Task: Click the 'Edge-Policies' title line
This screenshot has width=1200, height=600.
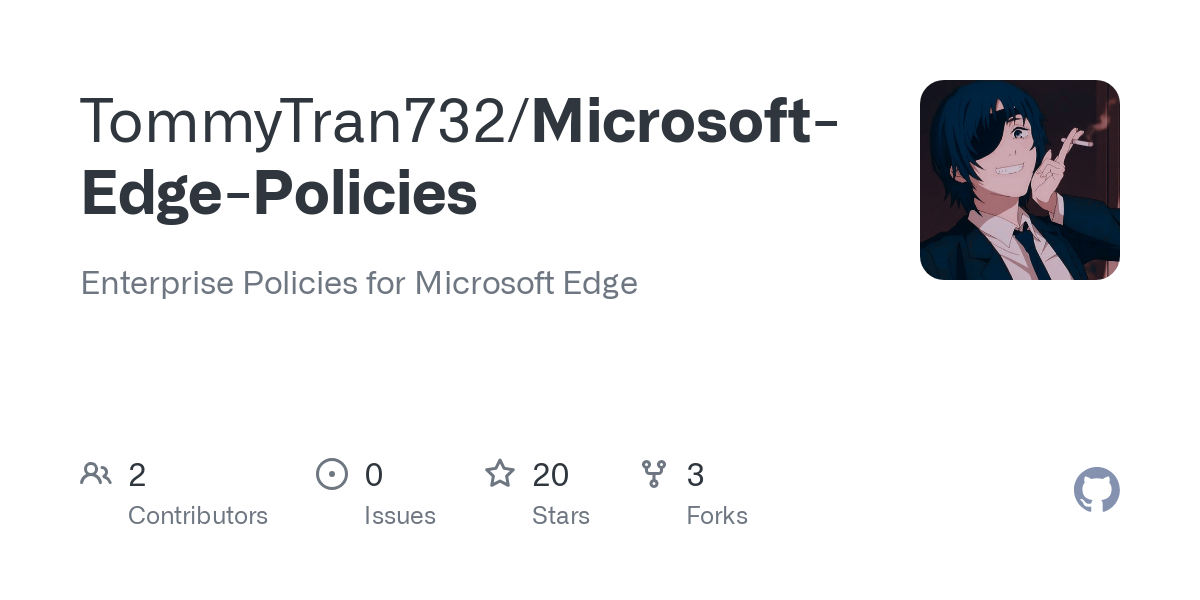Action: 279,193
